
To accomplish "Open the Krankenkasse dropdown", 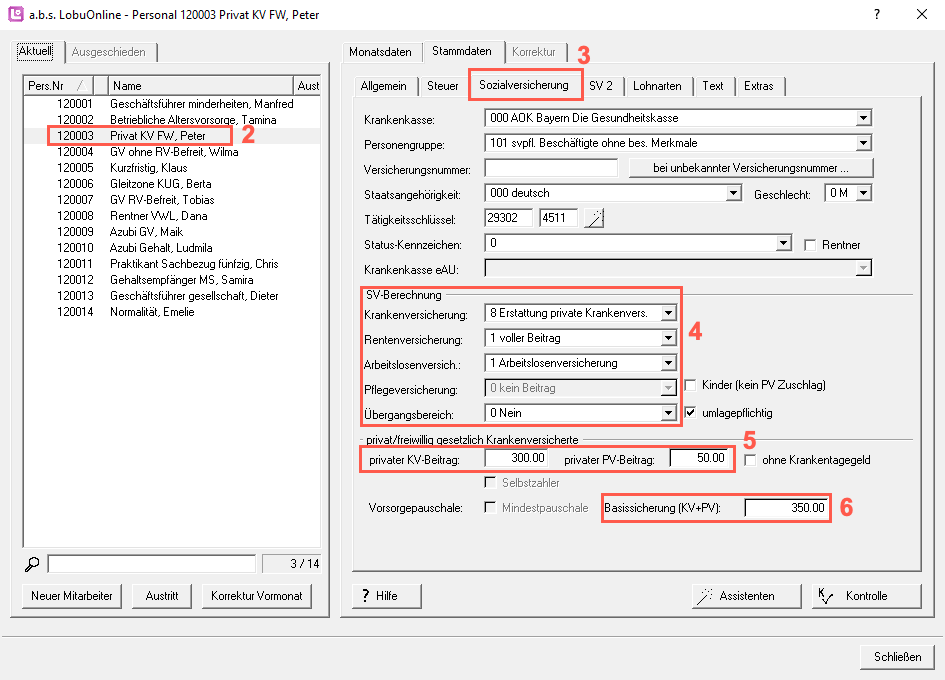I will click(x=864, y=118).
